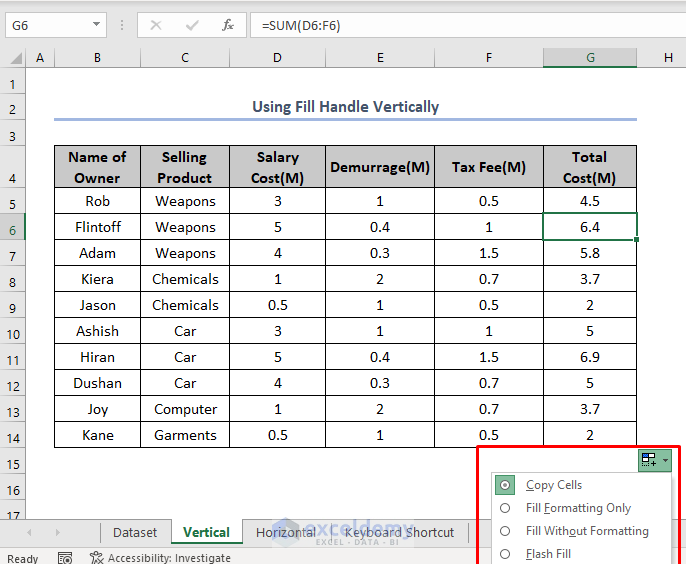The height and width of the screenshot is (564, 686).
Task: Select the Flash Fill option
Action: tap(548, 554)
